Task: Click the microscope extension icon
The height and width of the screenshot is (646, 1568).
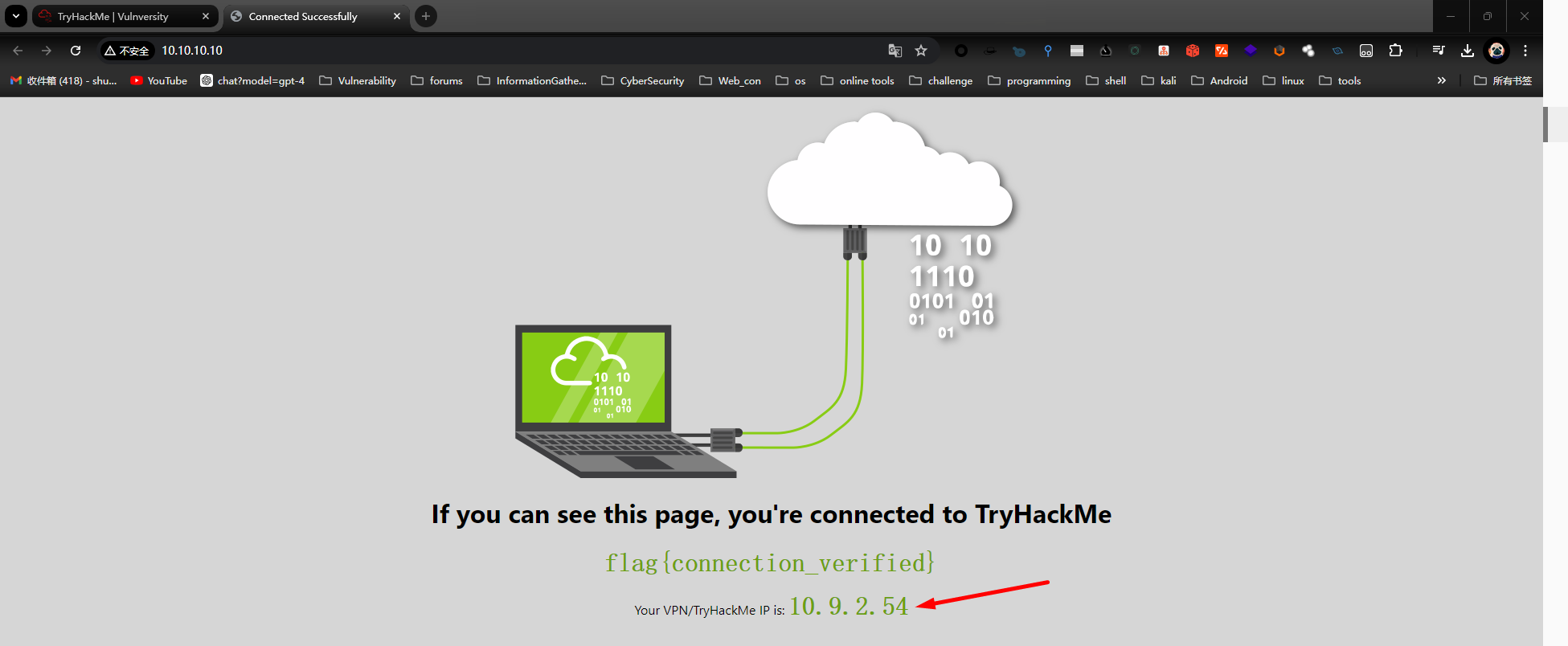Action: [x=1106, y=51]
